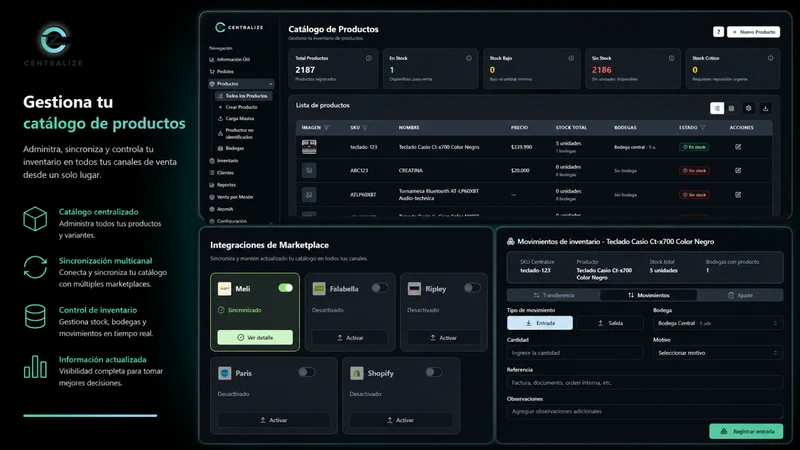The height and width of the screenshot is (450, 800).
Task: Show info for Stock Bajo card
Action: pyautogui.click(x=571, y=58)
